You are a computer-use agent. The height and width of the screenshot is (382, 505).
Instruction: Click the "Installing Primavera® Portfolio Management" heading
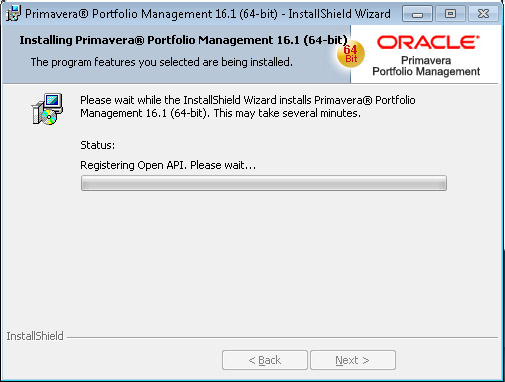coord(183,40)
